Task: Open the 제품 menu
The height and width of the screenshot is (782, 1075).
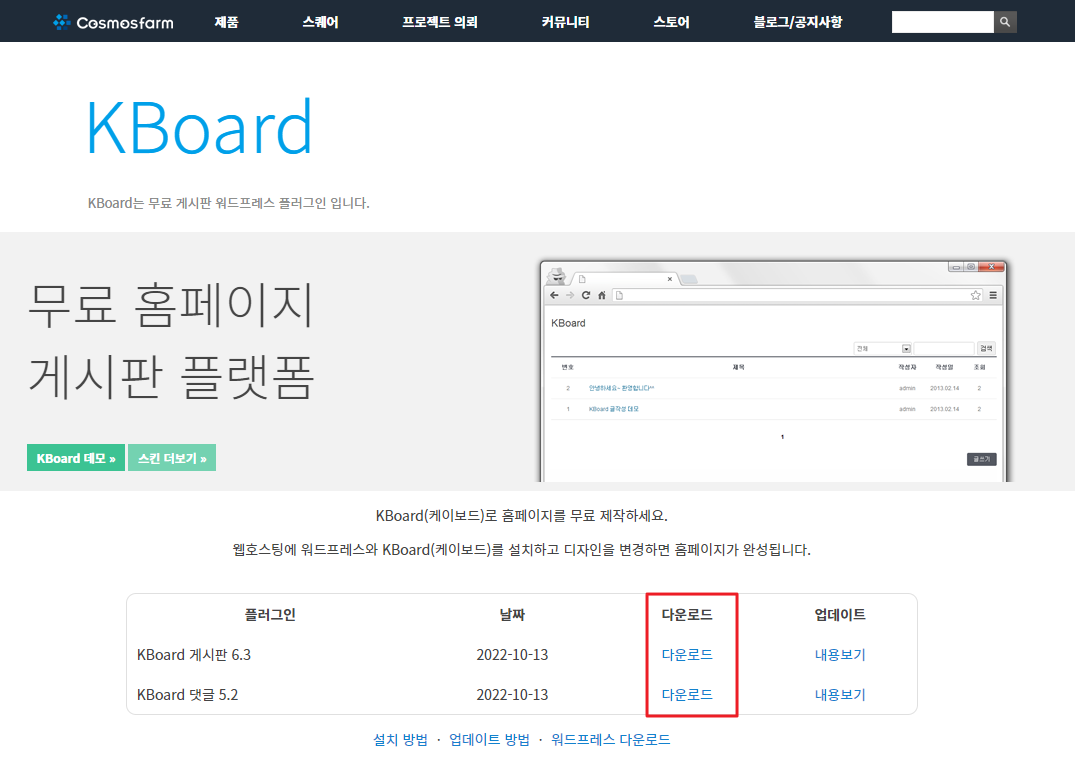Action: point(226,22)
